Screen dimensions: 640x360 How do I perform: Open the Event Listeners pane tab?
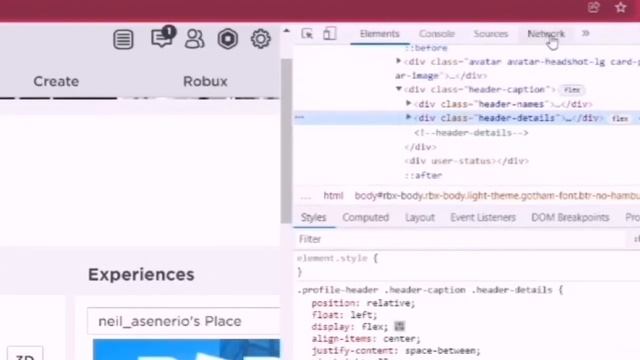483,218
